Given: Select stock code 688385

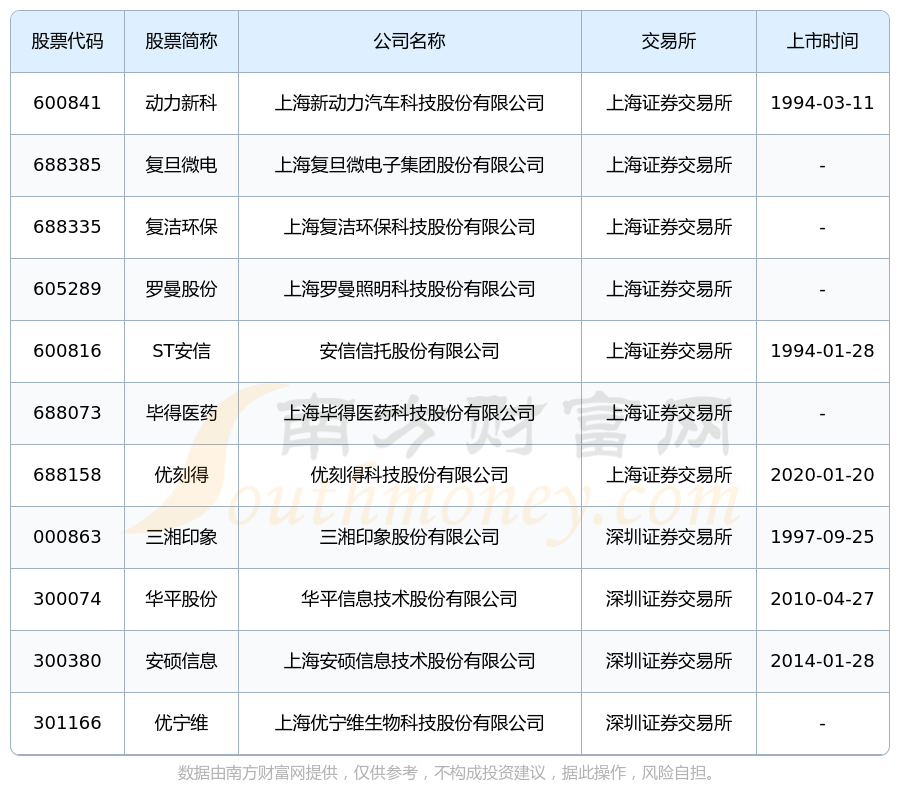Looking at the screenshot, I should (x=67, y=165).
